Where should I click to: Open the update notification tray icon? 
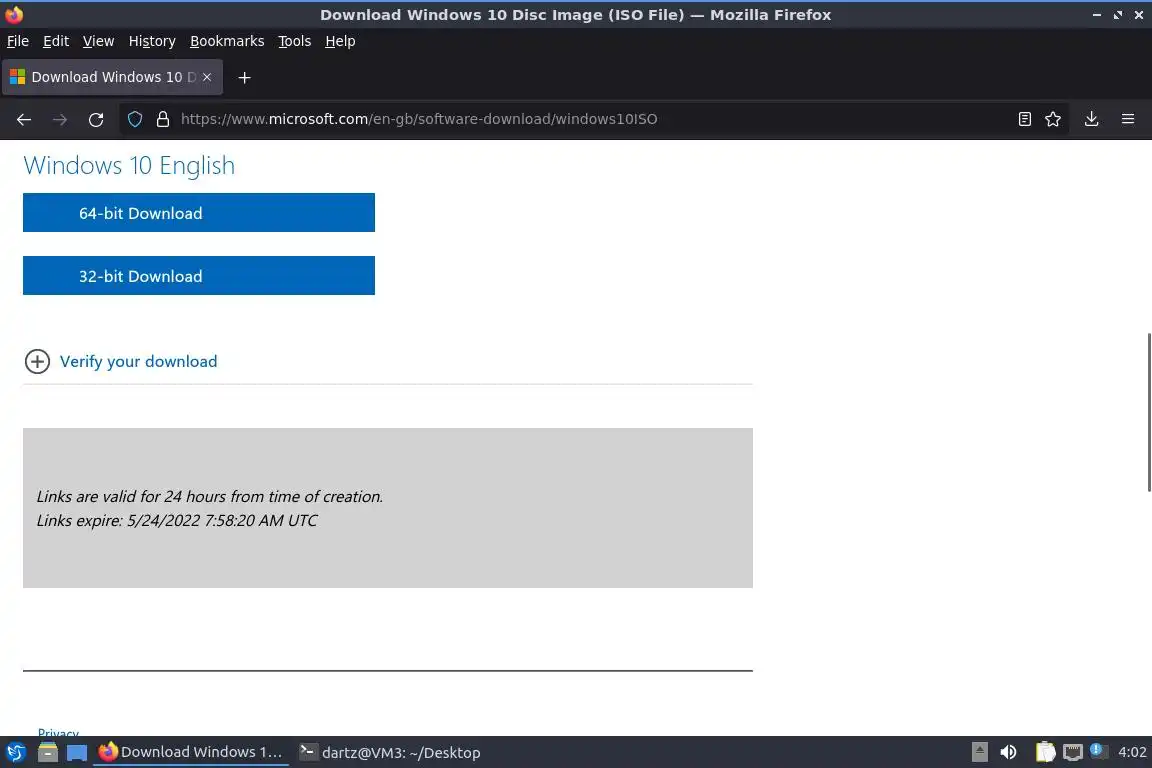point(1098,751)
